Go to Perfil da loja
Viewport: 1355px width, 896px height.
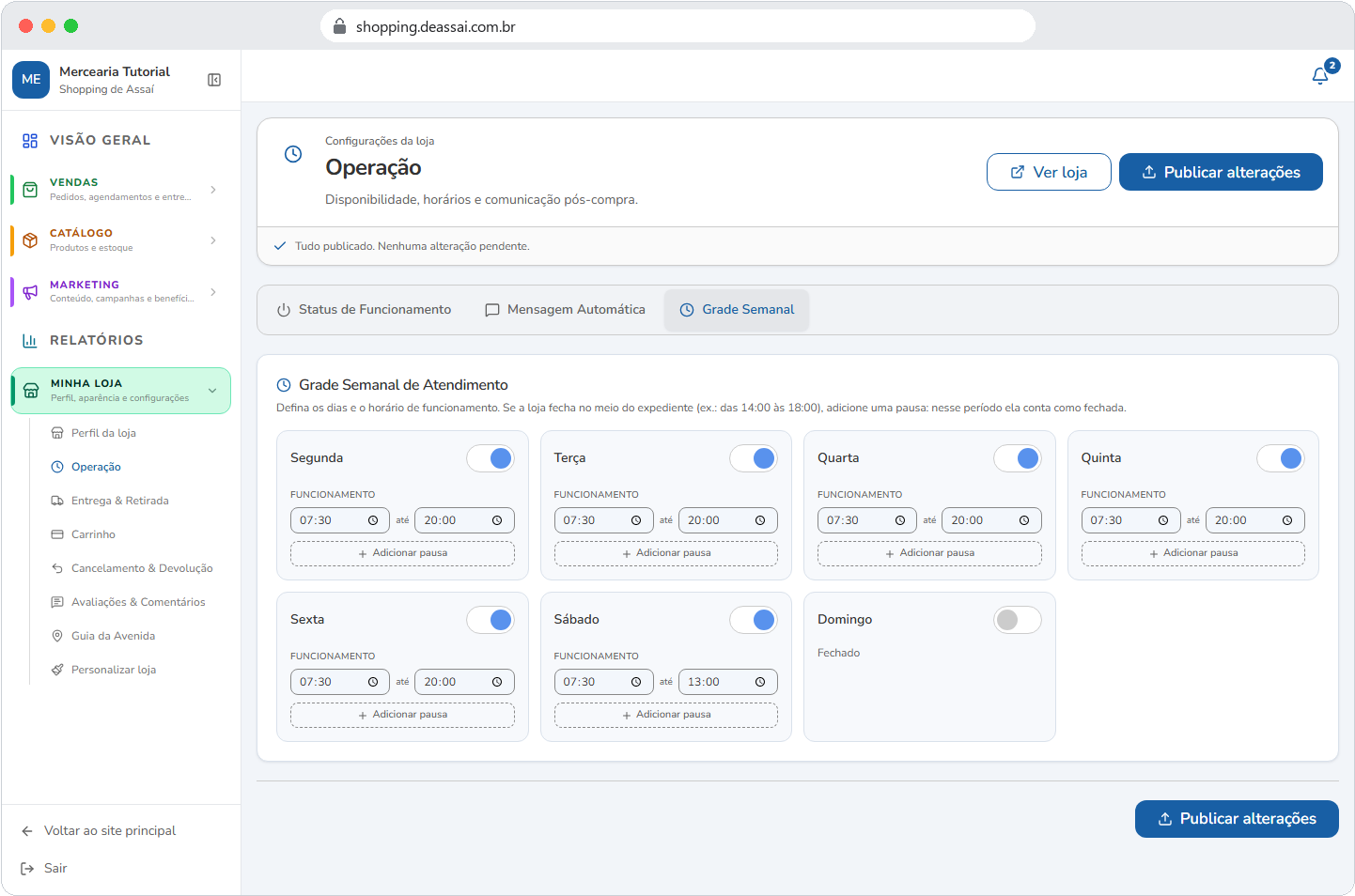103,433
